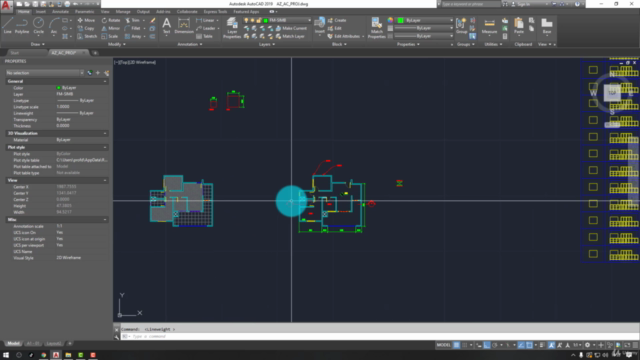Image resolution: width=640 pixels, height=360 pixels.
Task: Switch to the Parametric ribbon tab
Action: coord(84,12)
